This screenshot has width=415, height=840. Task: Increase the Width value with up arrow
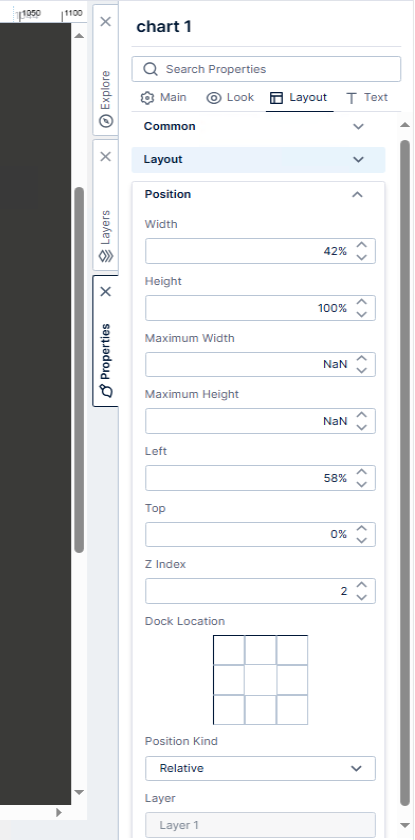tap(361, 245)
